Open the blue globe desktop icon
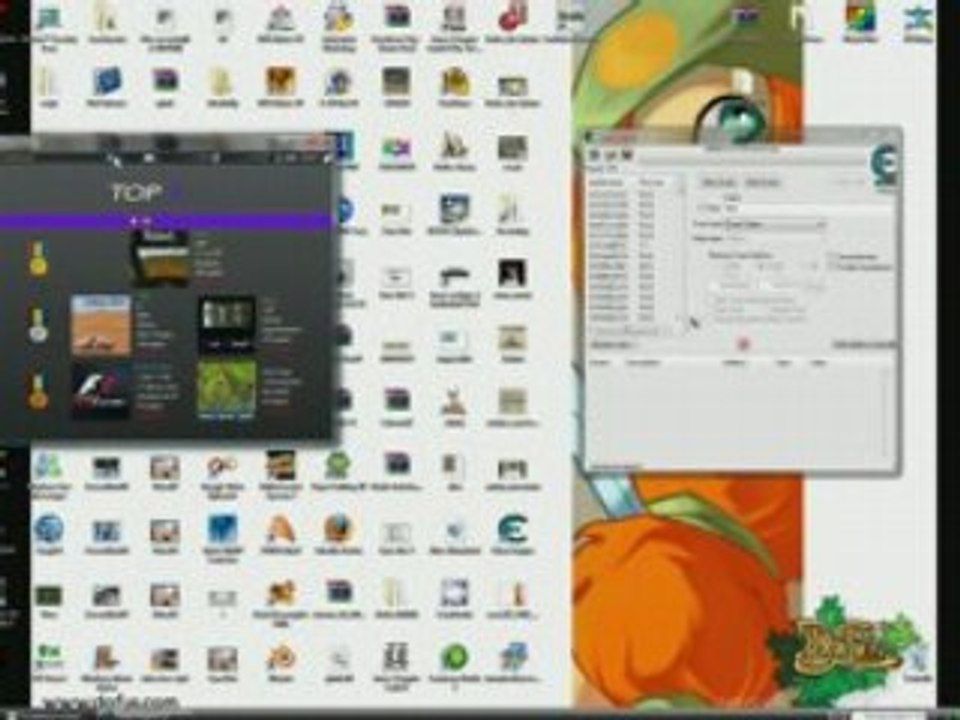960x720 pixels. point(49,528)
